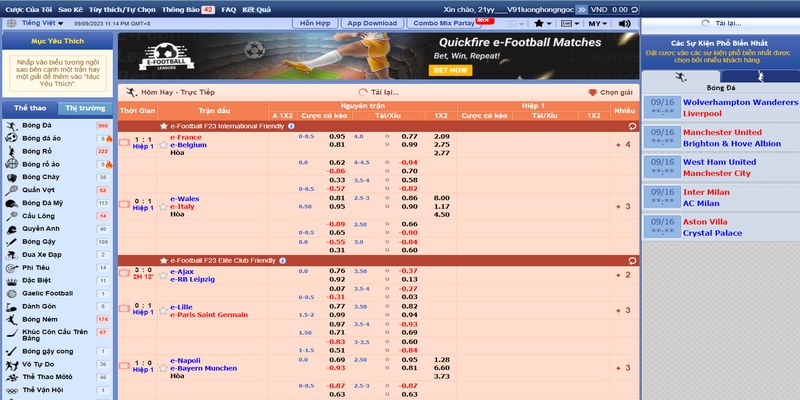The image size is (800, 400).
Task: Select the Bóng Chày baseball icon
Action: pos(11,178)
